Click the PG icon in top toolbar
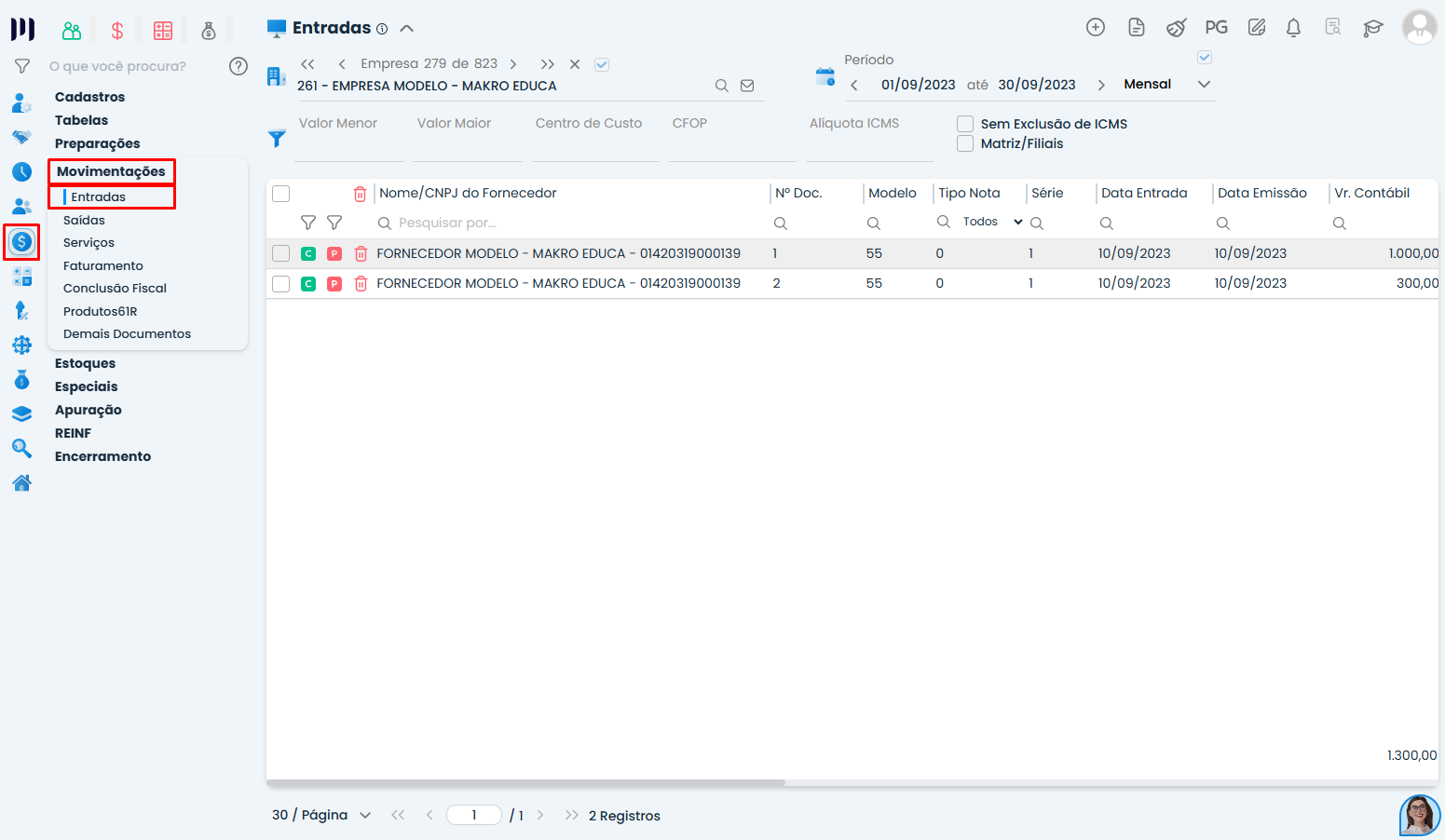1445x840 pixels. 1216,28
